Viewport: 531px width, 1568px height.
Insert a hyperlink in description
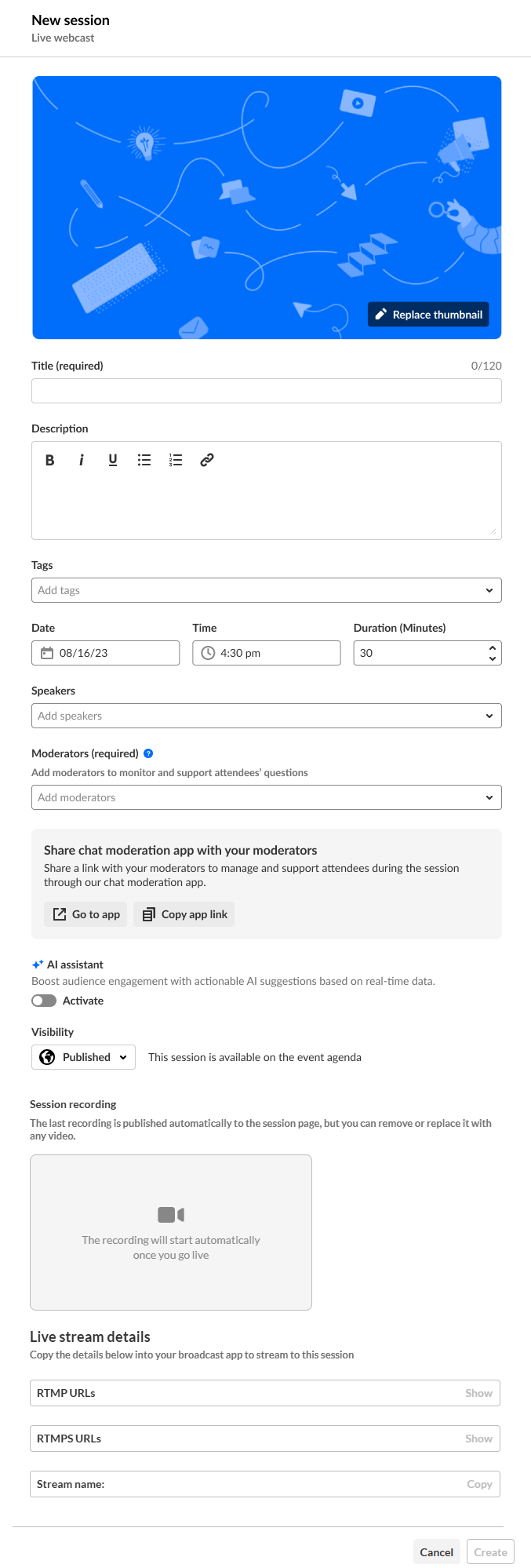pos(207,460)
